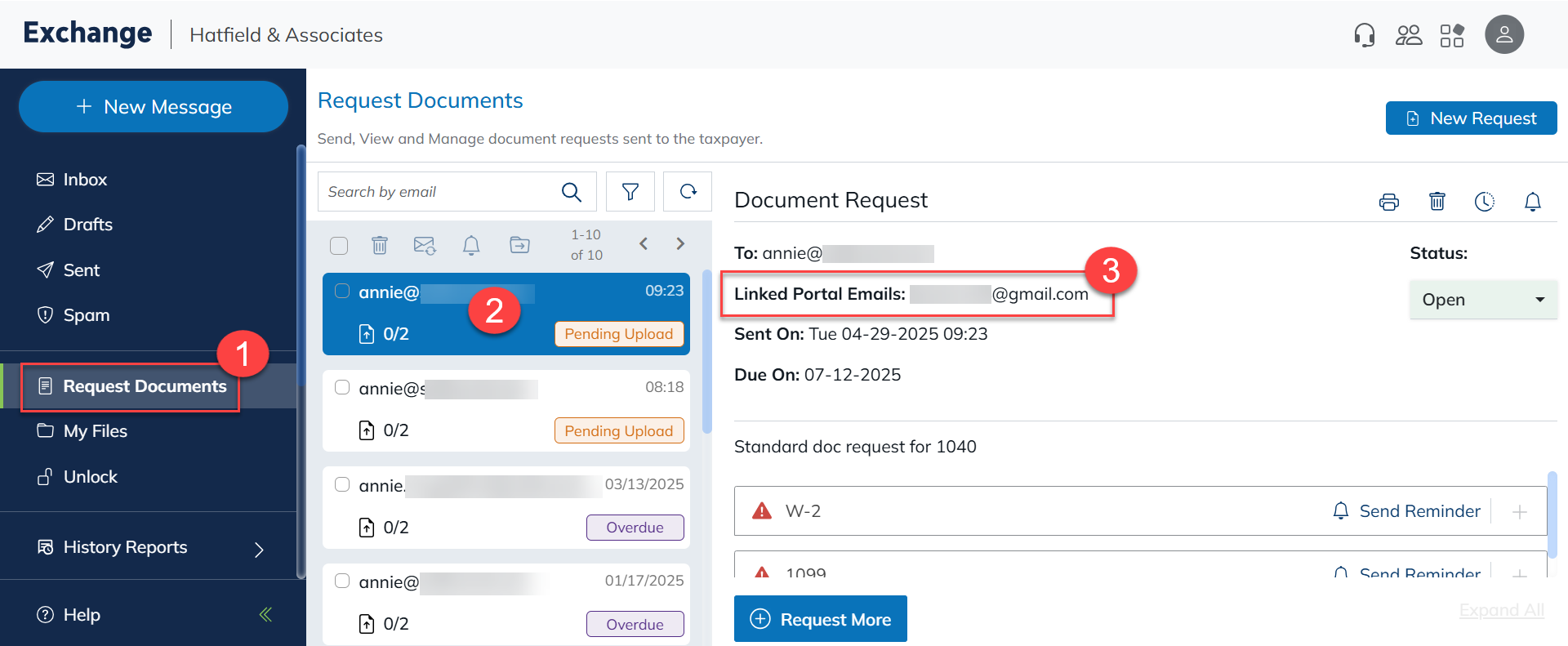The width and height of the screenshot is (1568, 646).
Task: Delete request using trash icon in header
Action: [1437, 202]
